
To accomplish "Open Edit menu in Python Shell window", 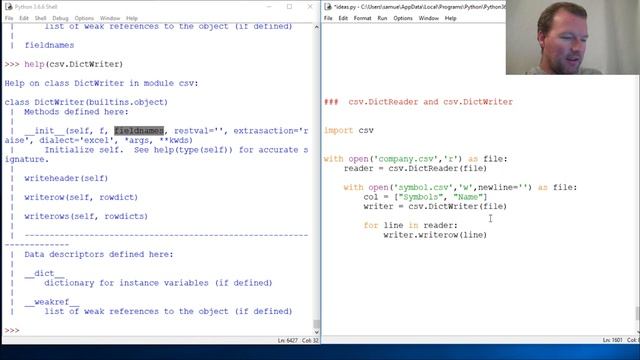I will 24,18.
